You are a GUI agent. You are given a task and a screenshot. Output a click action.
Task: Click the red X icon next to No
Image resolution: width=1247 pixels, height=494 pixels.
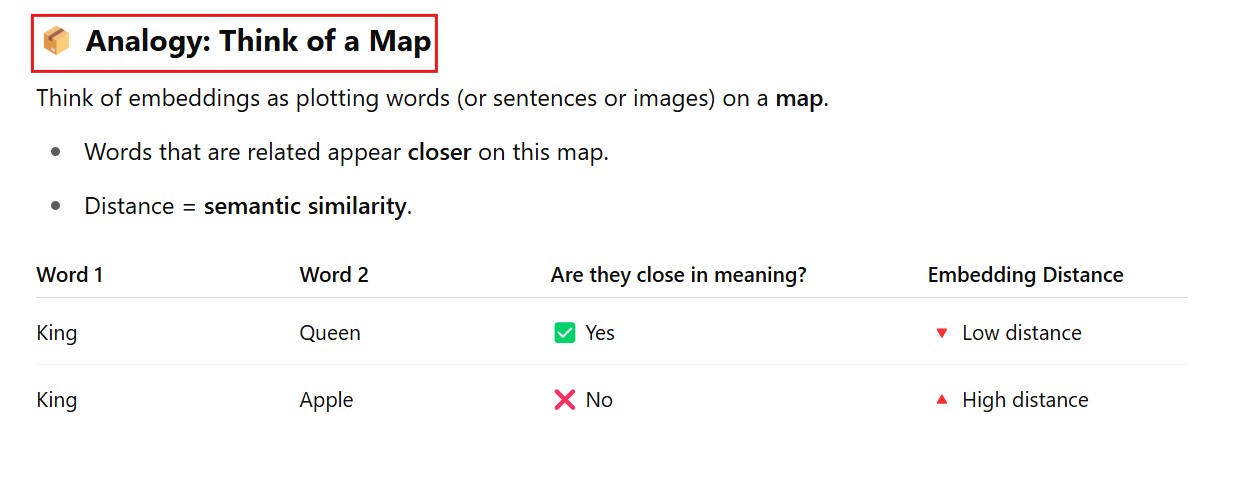click(x=564, y=400)
